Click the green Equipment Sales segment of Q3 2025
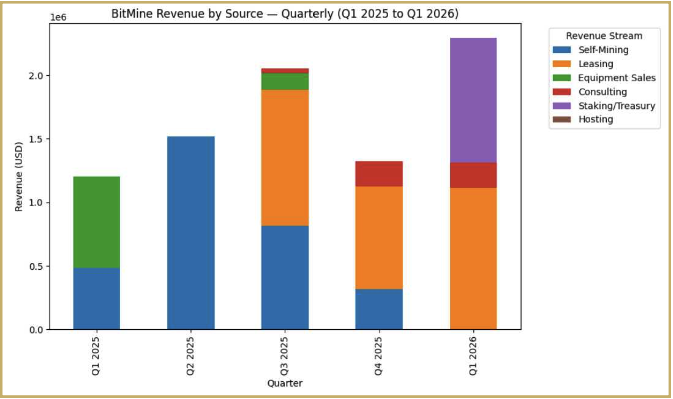673x399 pixels. click(285, 82)
